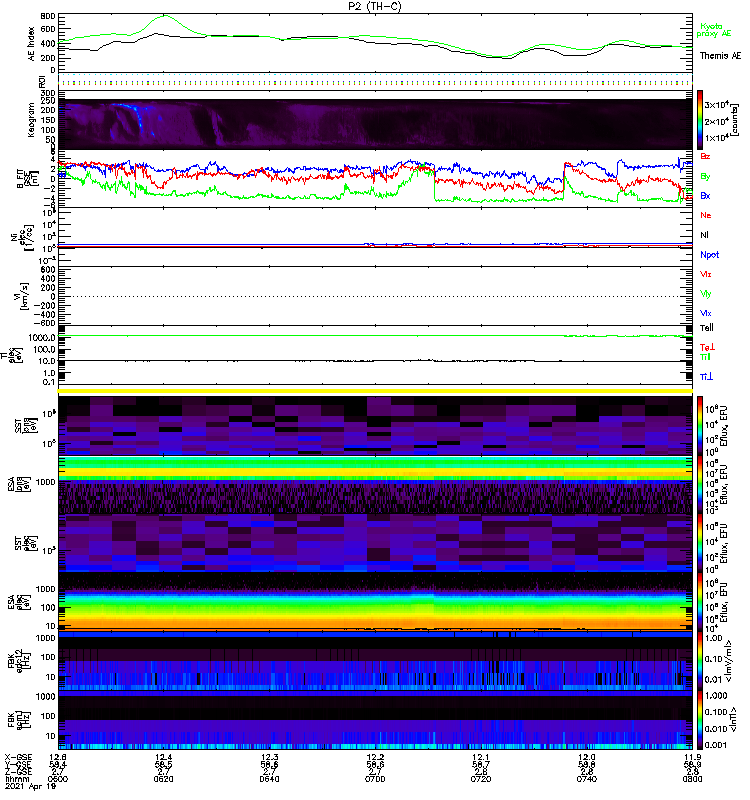Click the bright blue streak in the Keogram
Viewport: 750px width, 800px height.
[139, 118]
